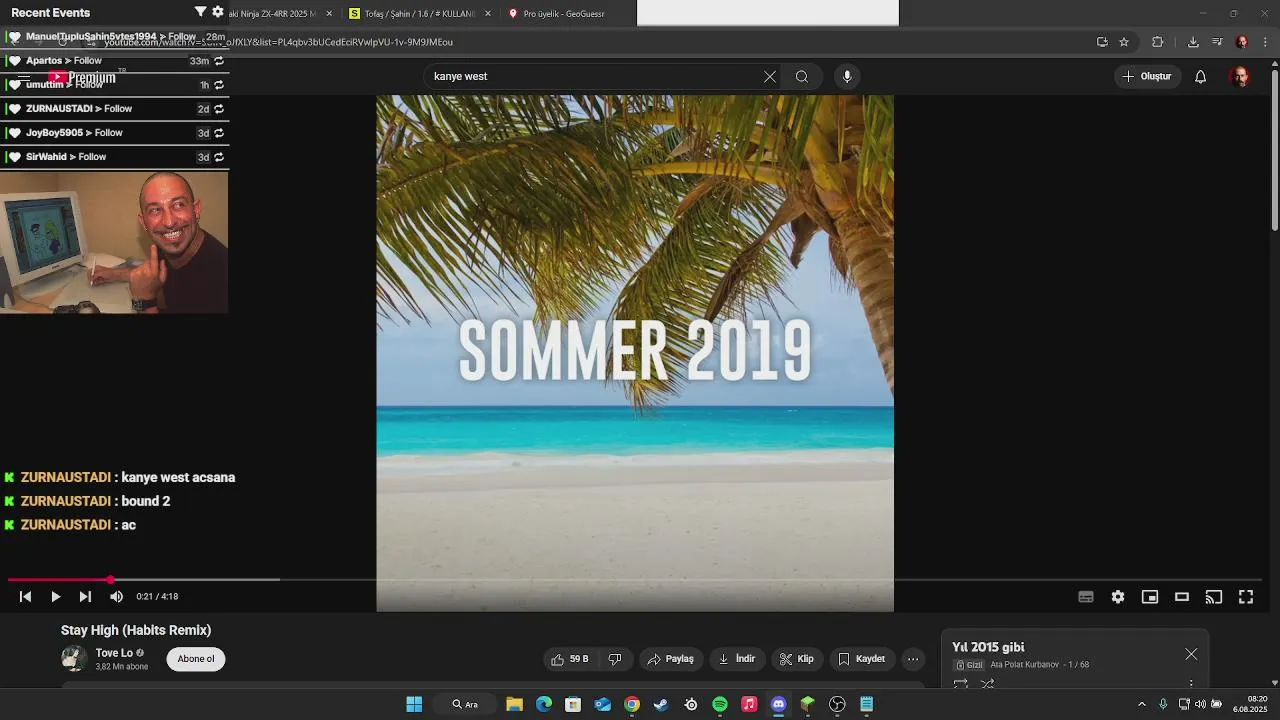Image resolution: width=1280 pixels, height=720 pixels.
Task: Open Chrome downloads tray icon
Action: pos(1193,42)
